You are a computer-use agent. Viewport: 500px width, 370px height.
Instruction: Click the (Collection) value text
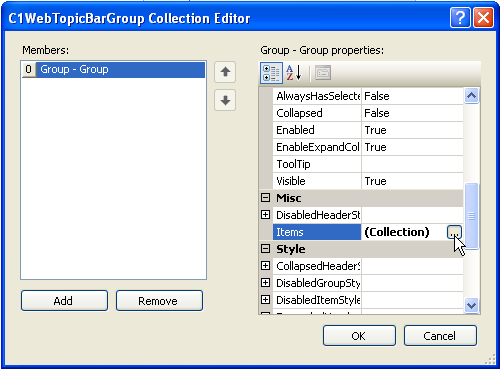pos(397,232)
